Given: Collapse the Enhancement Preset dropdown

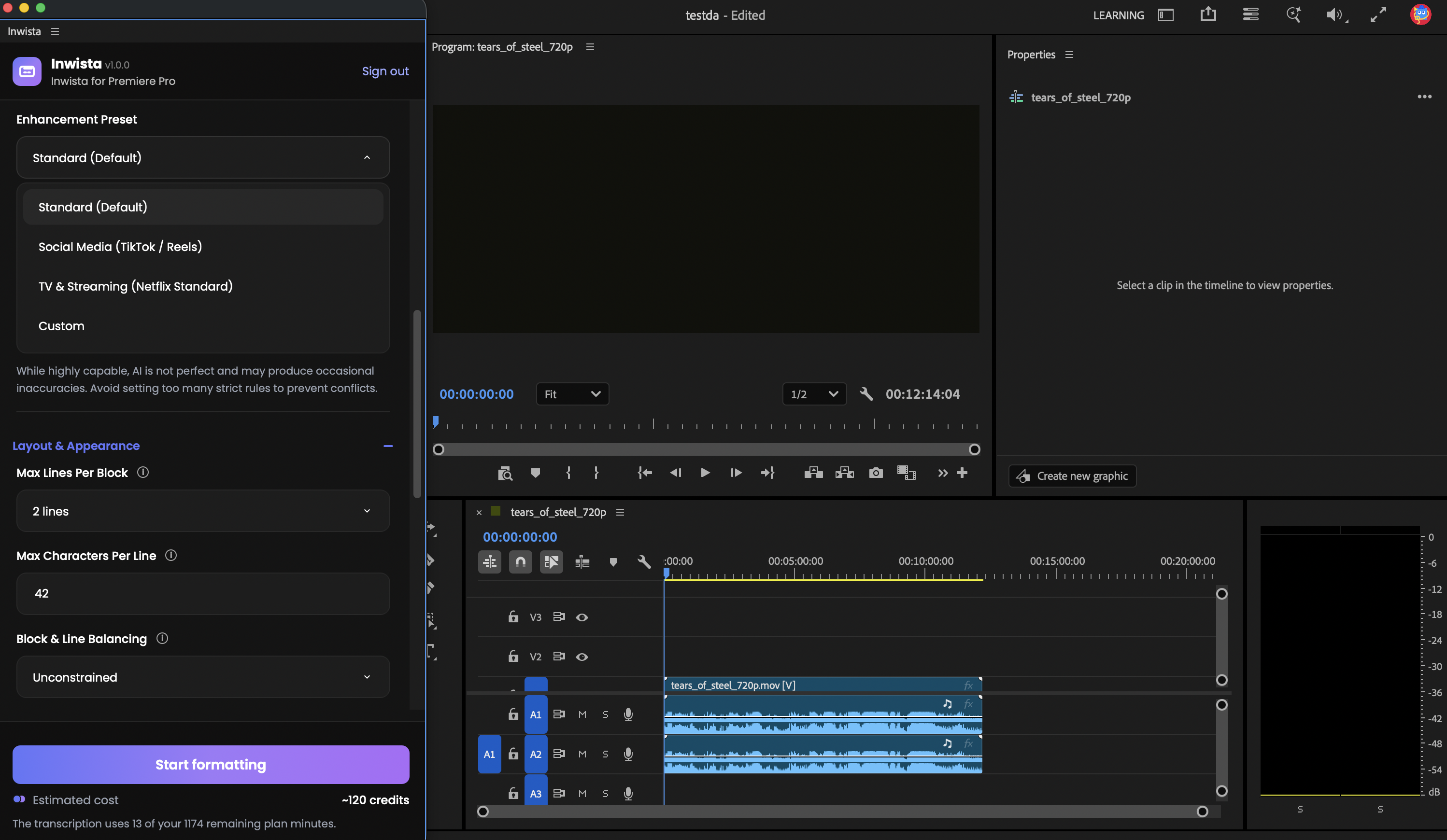Looking at the screenshot, I should (x=203, y=157).
